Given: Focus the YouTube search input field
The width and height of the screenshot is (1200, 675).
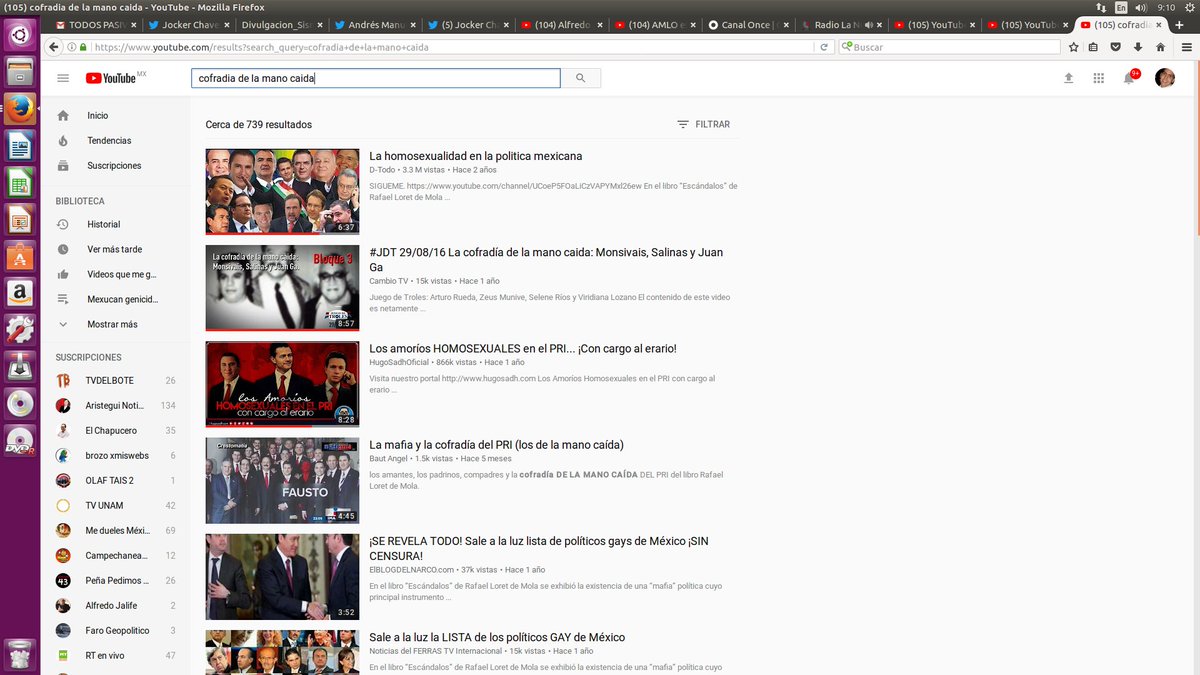Looking at the screenshot, I should tap(376, 78).
